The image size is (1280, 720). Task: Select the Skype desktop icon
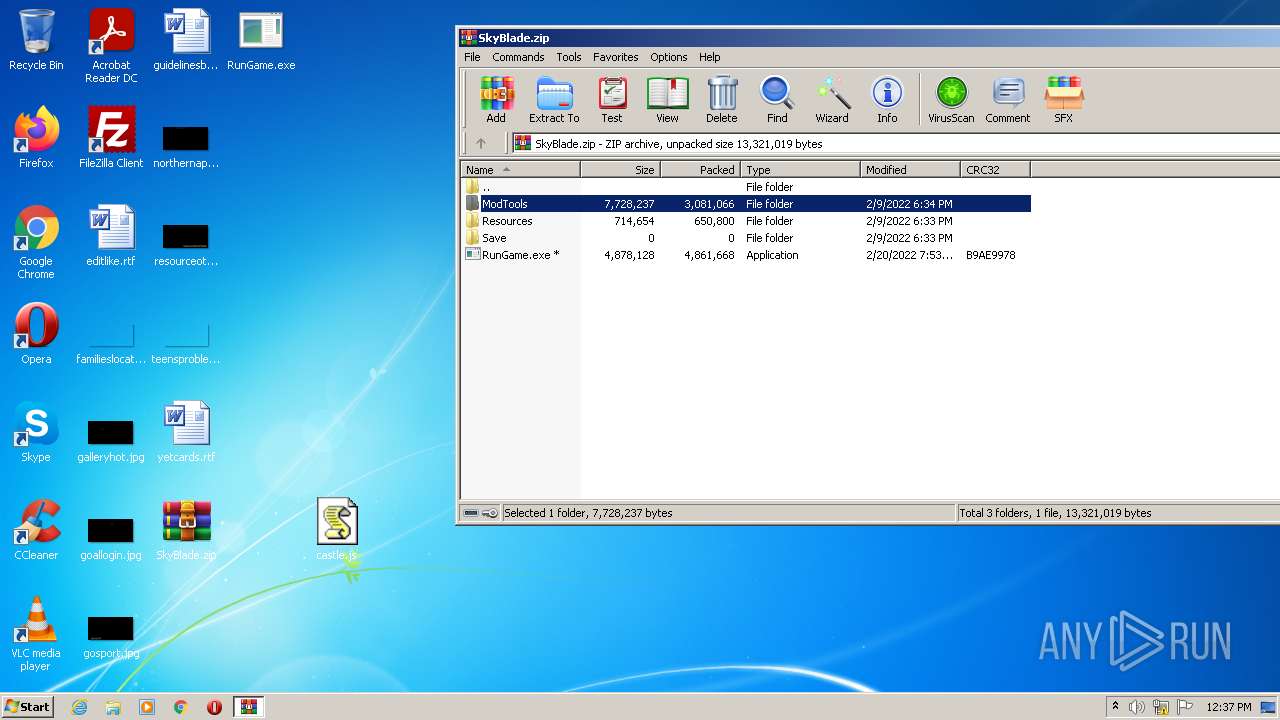(36, 432)
